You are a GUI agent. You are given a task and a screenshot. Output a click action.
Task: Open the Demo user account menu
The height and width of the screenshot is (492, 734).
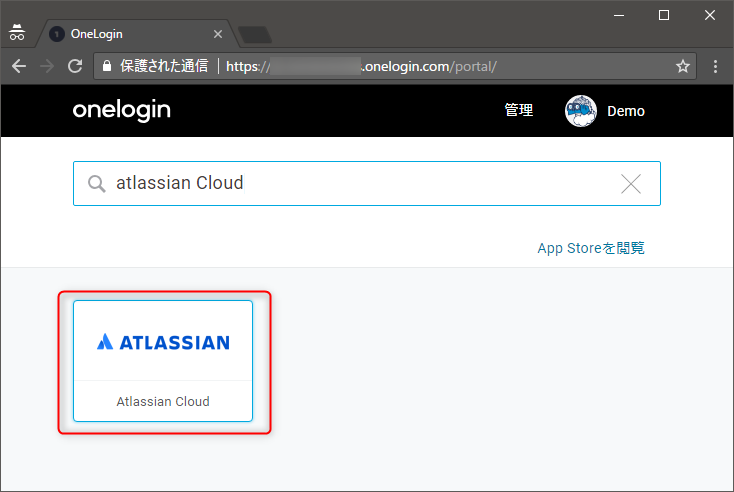click(625, 111)
